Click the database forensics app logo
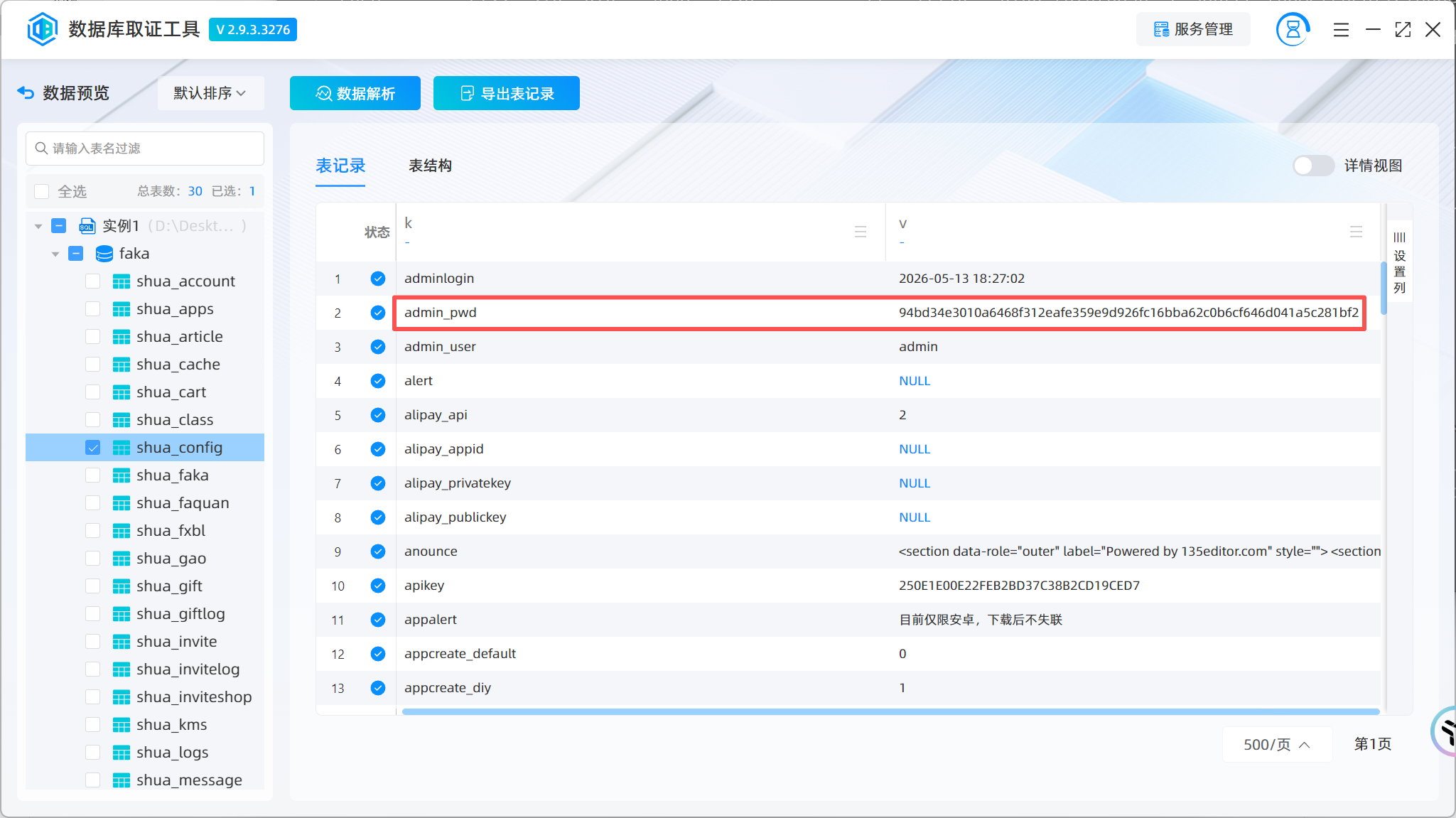 (42, 29)
